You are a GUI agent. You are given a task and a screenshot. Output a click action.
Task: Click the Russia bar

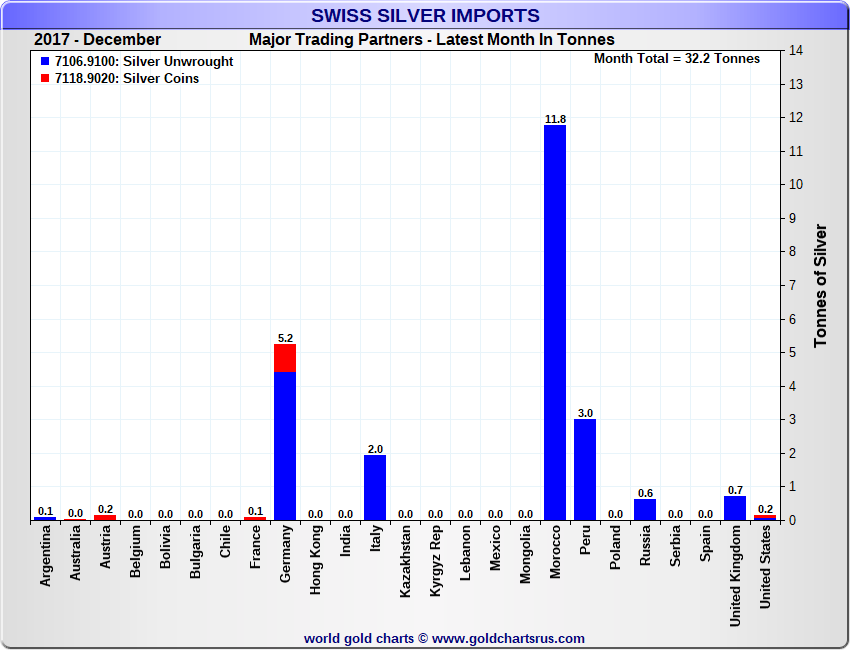(x=645, y=510)
